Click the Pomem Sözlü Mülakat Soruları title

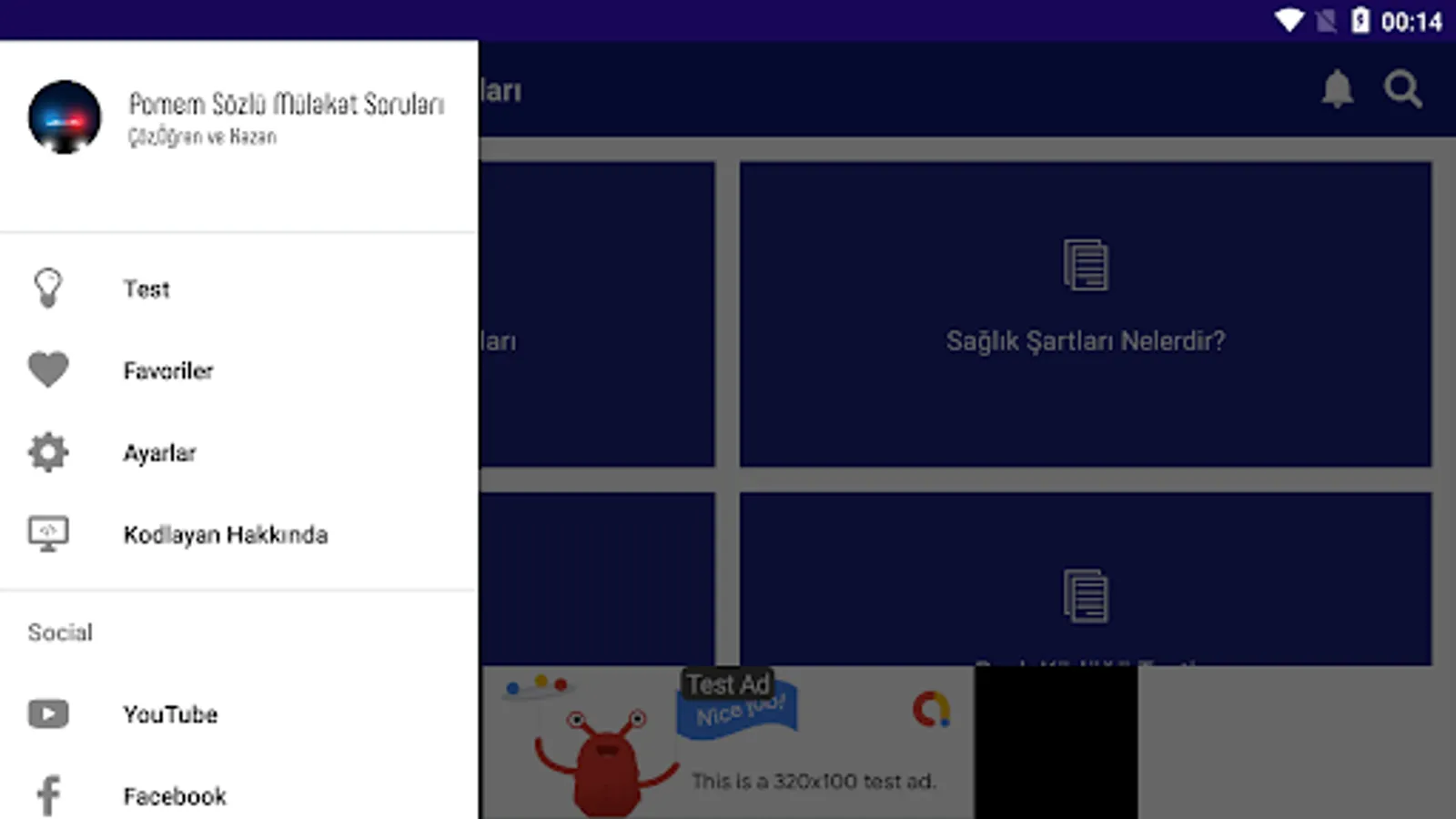coord(287,104)
